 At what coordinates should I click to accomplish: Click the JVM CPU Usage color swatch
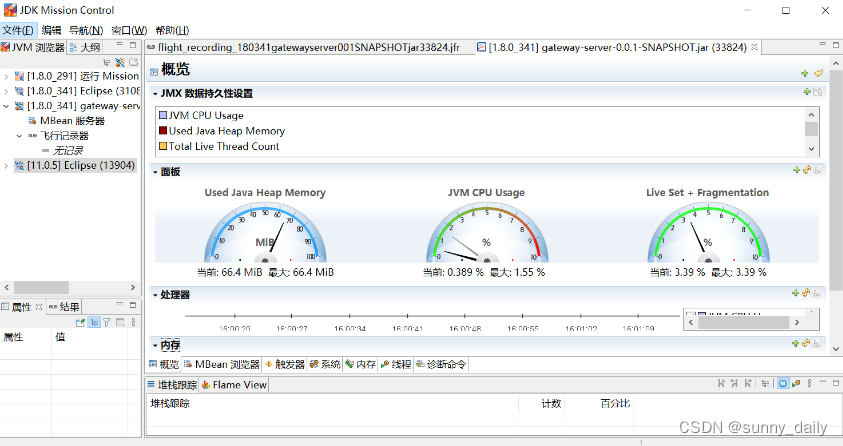pyautogui.click(x=163, y=115)
